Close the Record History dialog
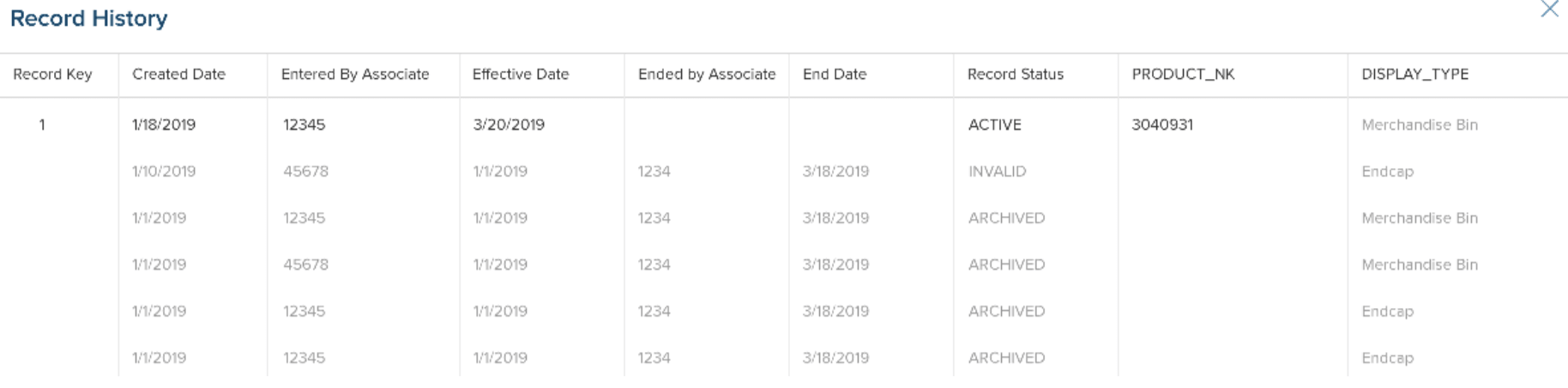Image resolution: width=1568 pixels, height=388 pixels. (1549, 9)
